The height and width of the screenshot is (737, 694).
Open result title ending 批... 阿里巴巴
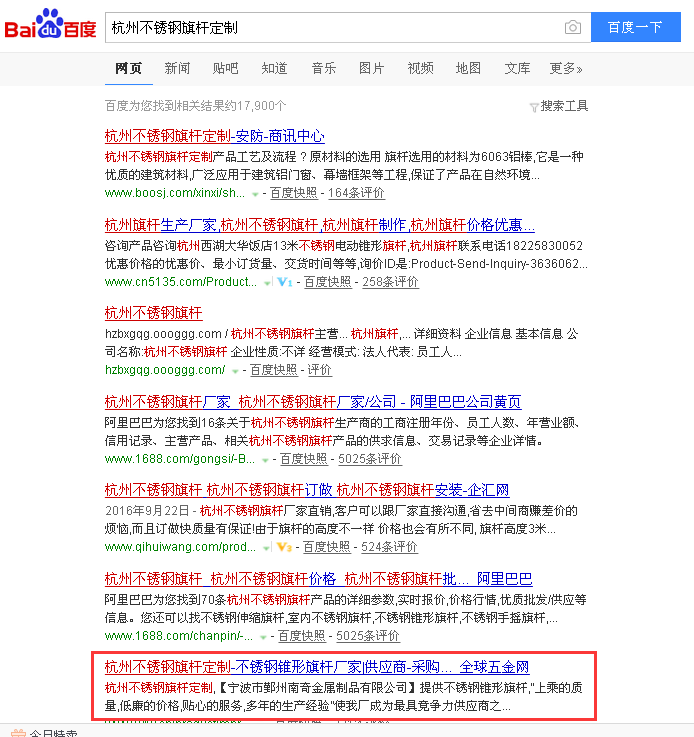[x=319, y=579]
